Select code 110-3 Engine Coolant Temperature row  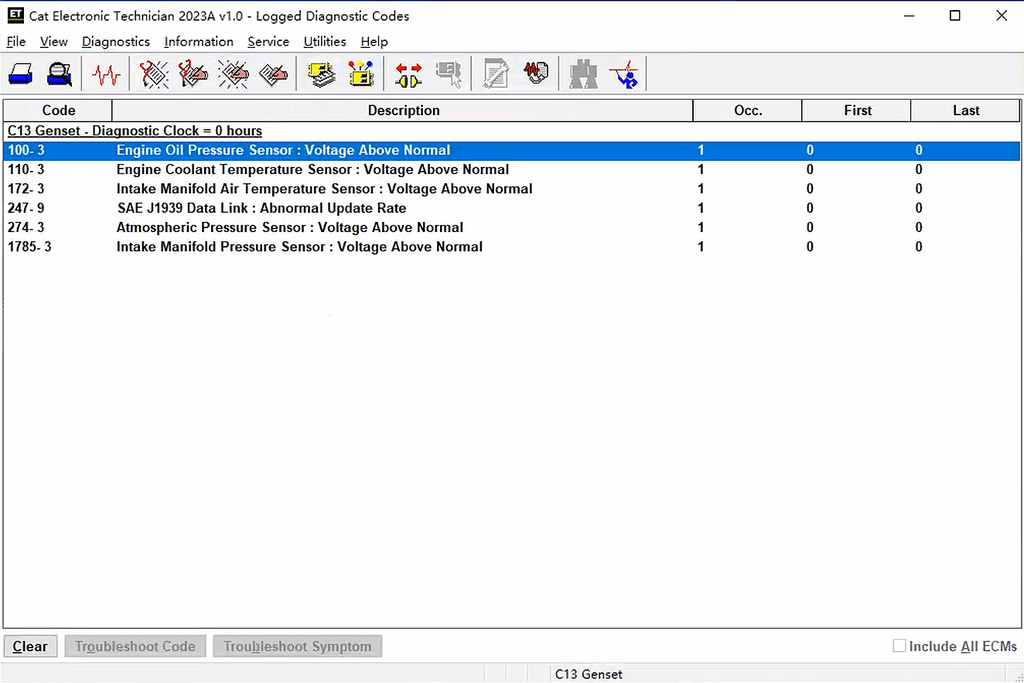pos(512,170)
